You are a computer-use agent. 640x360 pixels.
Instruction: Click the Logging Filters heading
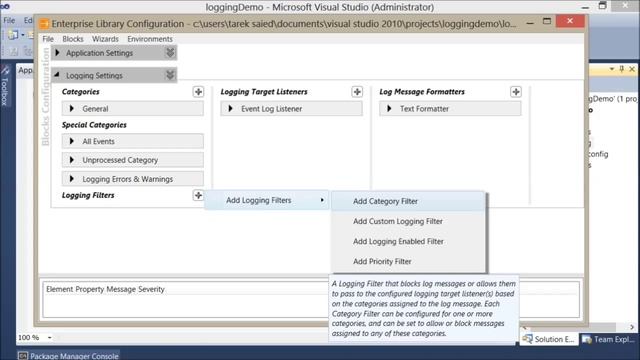point(88,196)
